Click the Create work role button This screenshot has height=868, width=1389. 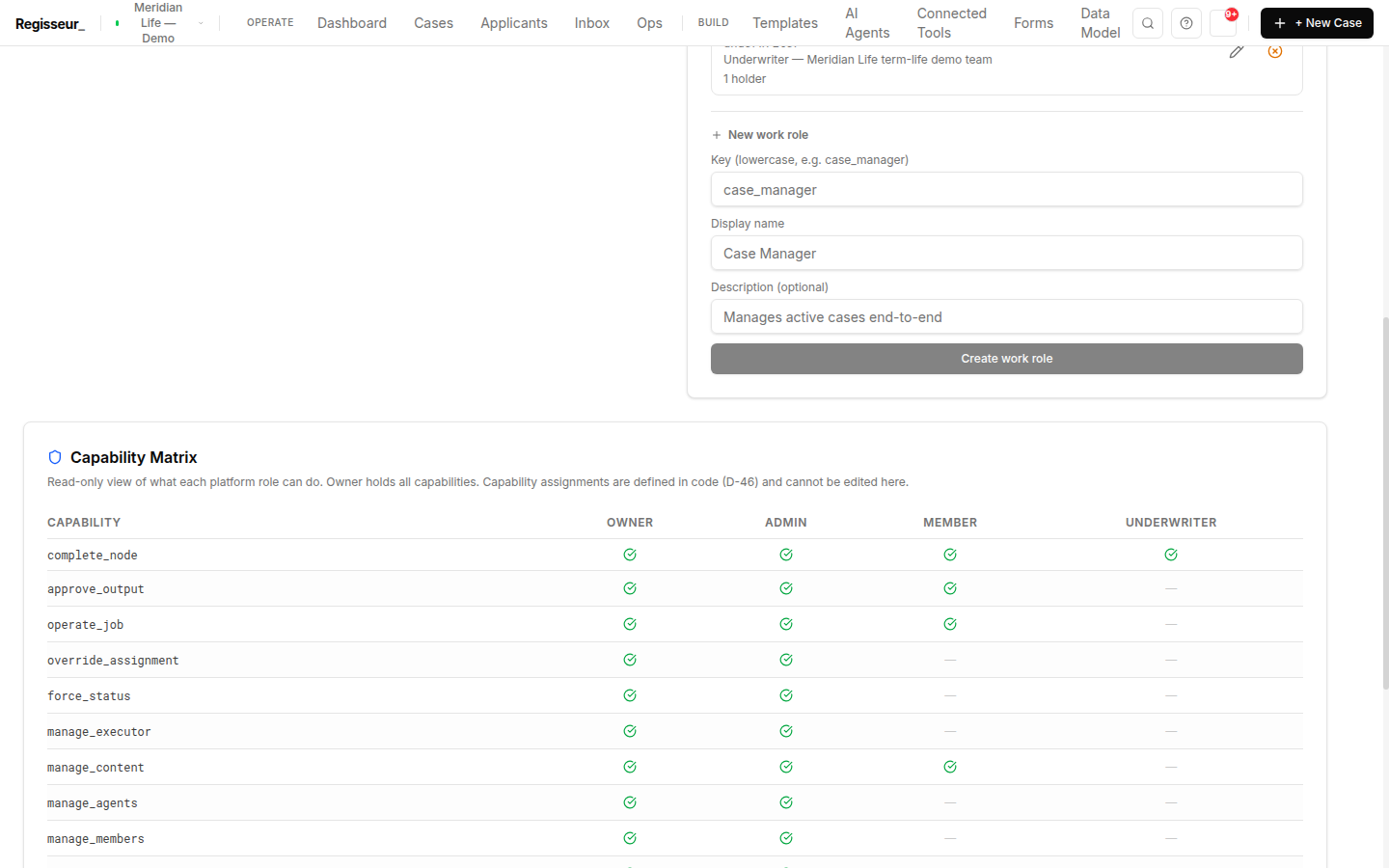pyautogui.click(x=1007, y=359)
